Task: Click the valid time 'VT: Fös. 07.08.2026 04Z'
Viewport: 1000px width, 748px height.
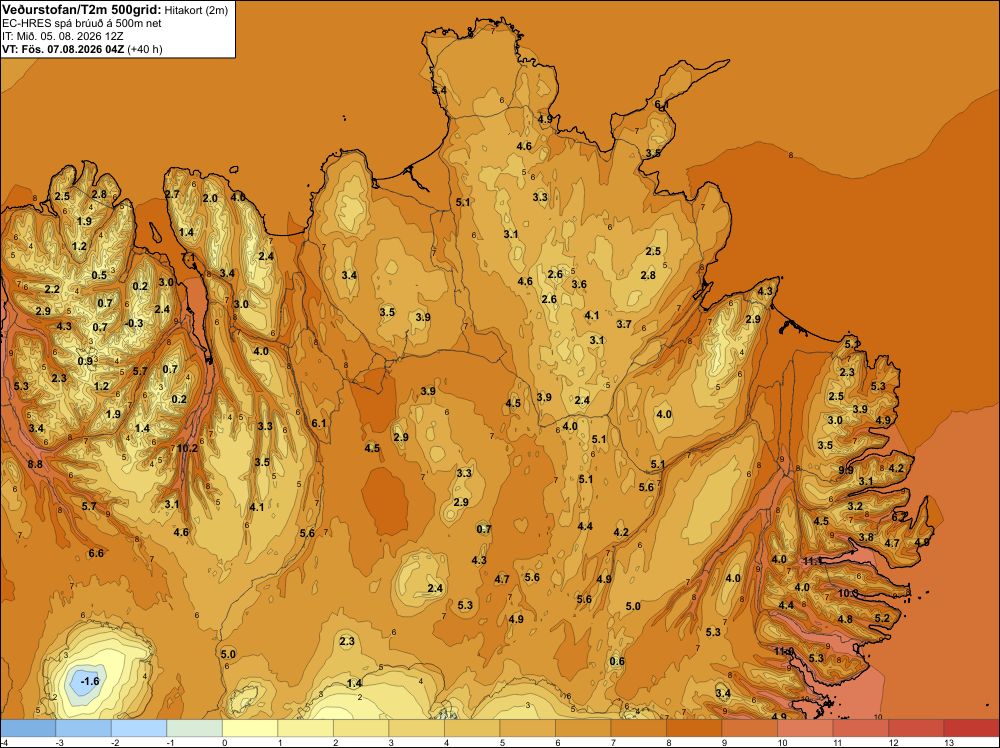Action: 64,49
